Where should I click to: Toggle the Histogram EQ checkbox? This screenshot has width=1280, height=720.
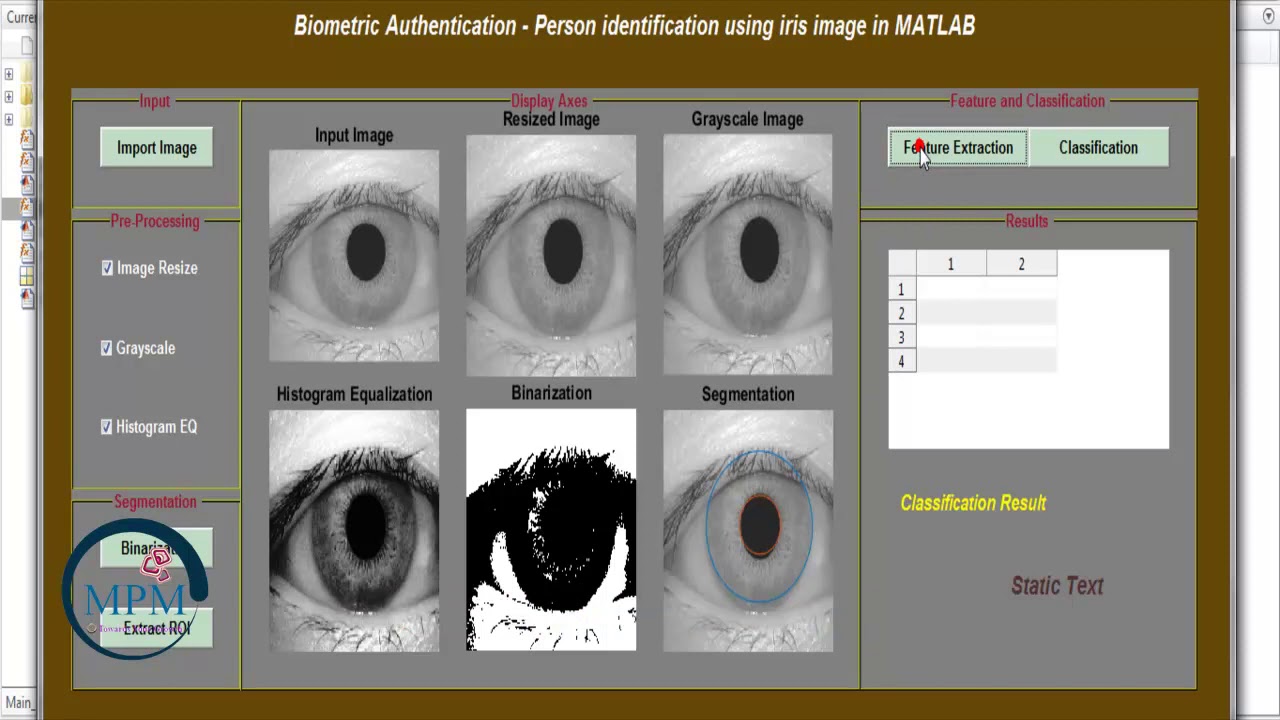107,427
